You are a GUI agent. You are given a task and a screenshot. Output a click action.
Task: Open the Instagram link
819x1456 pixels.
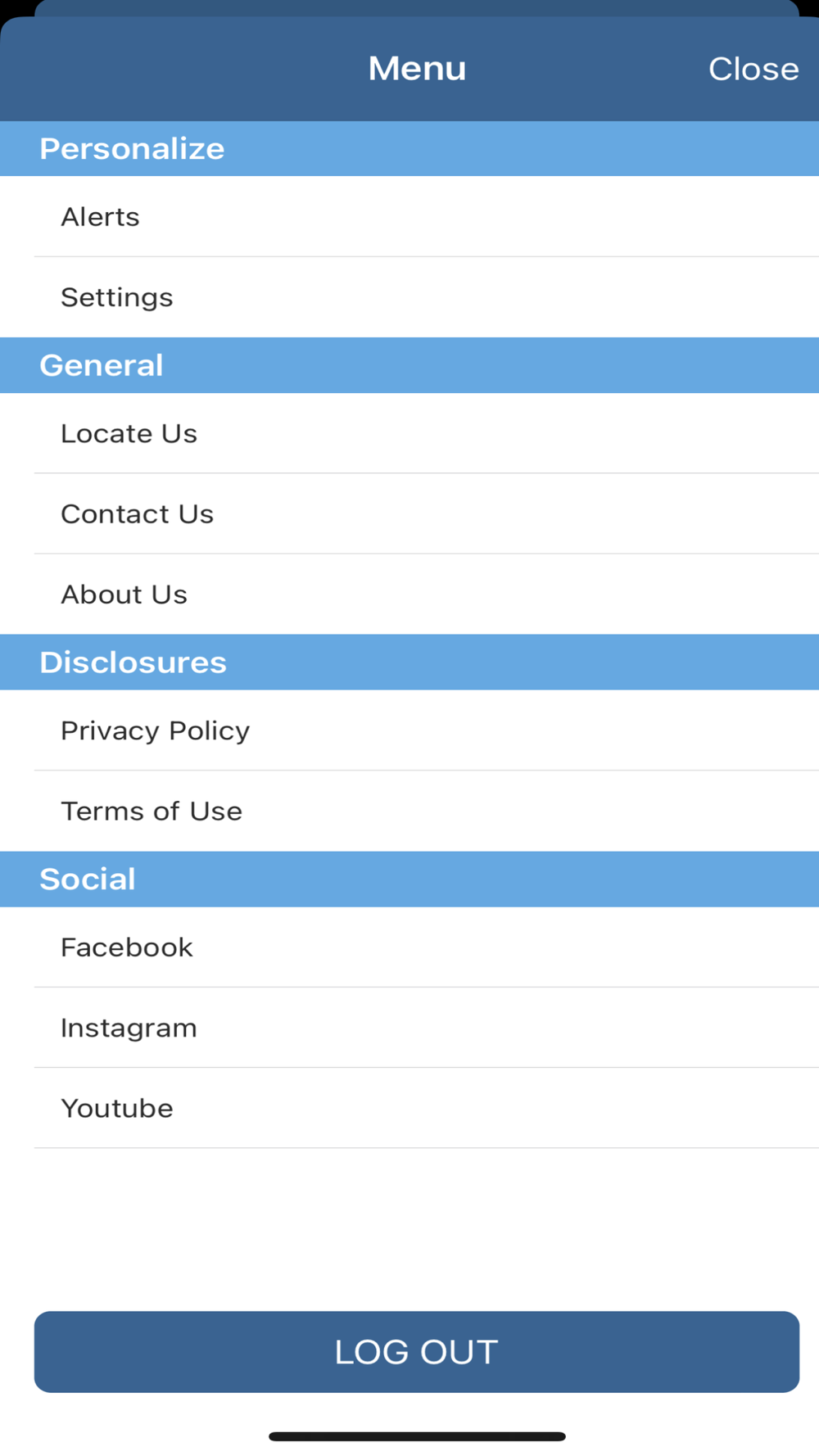pos(409,1027)
